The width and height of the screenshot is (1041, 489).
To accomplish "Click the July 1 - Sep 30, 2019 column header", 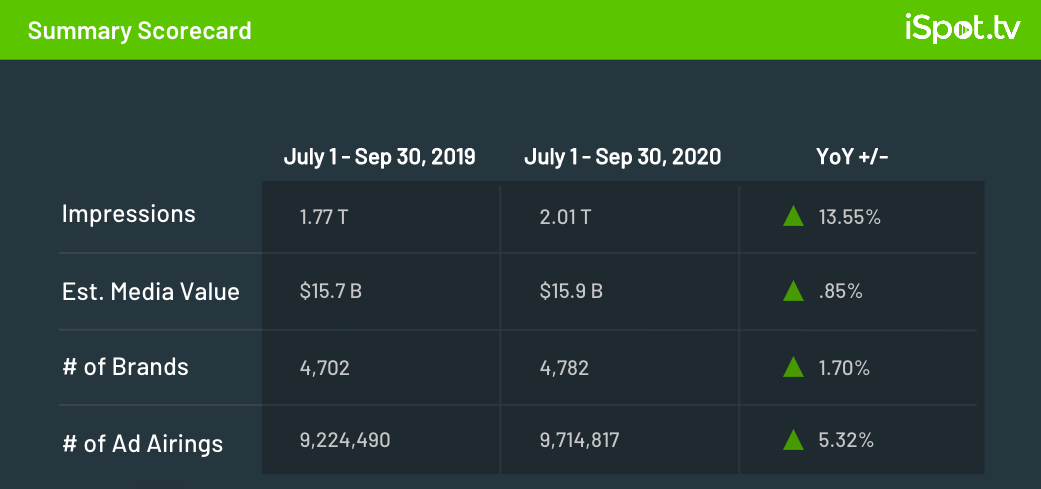I will pos(379,157).
